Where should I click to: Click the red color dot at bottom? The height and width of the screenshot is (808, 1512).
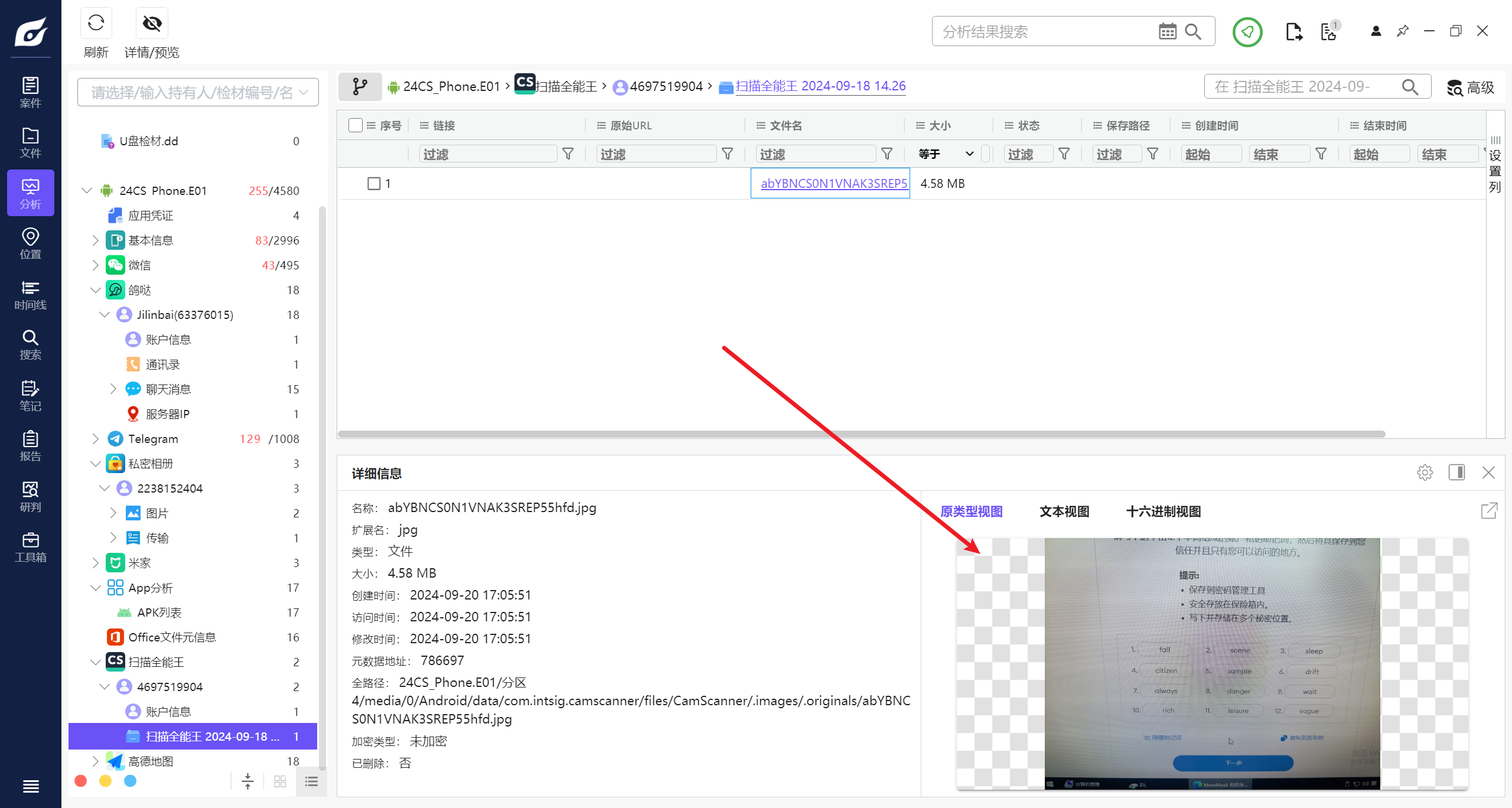click(81, 781)
